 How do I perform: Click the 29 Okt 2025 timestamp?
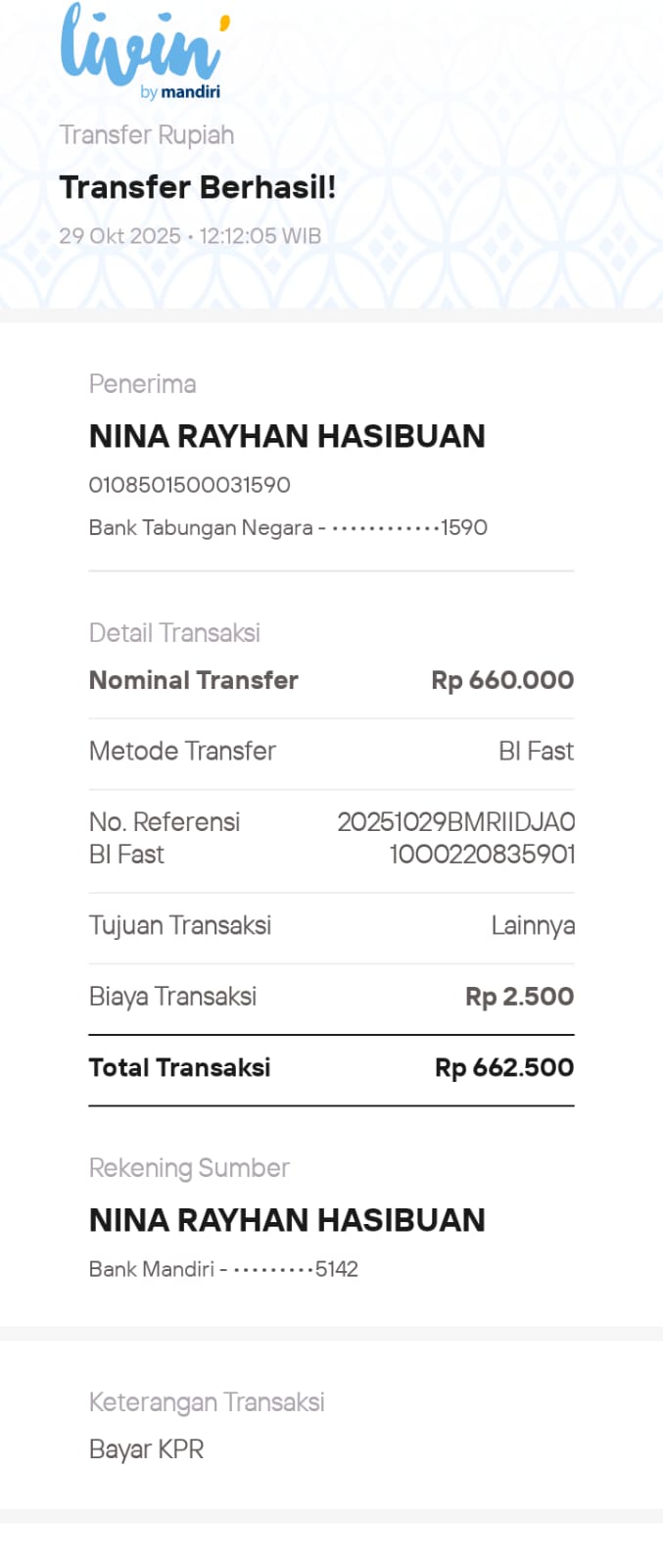[x=190, y=236]
